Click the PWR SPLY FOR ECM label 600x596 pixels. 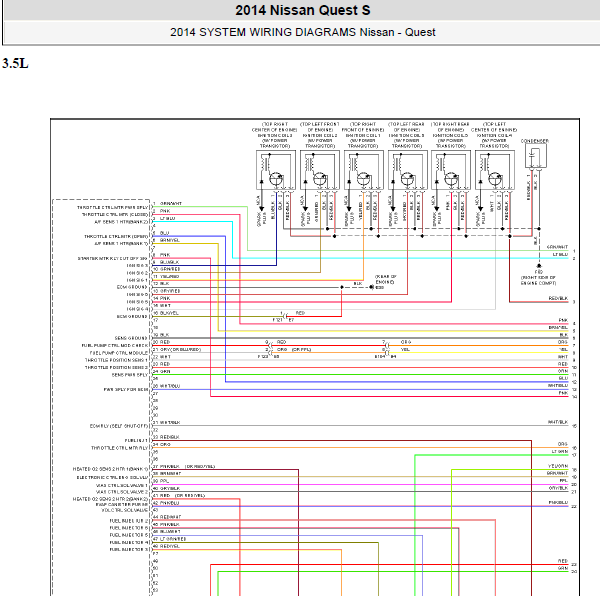(x=126, y=389)
